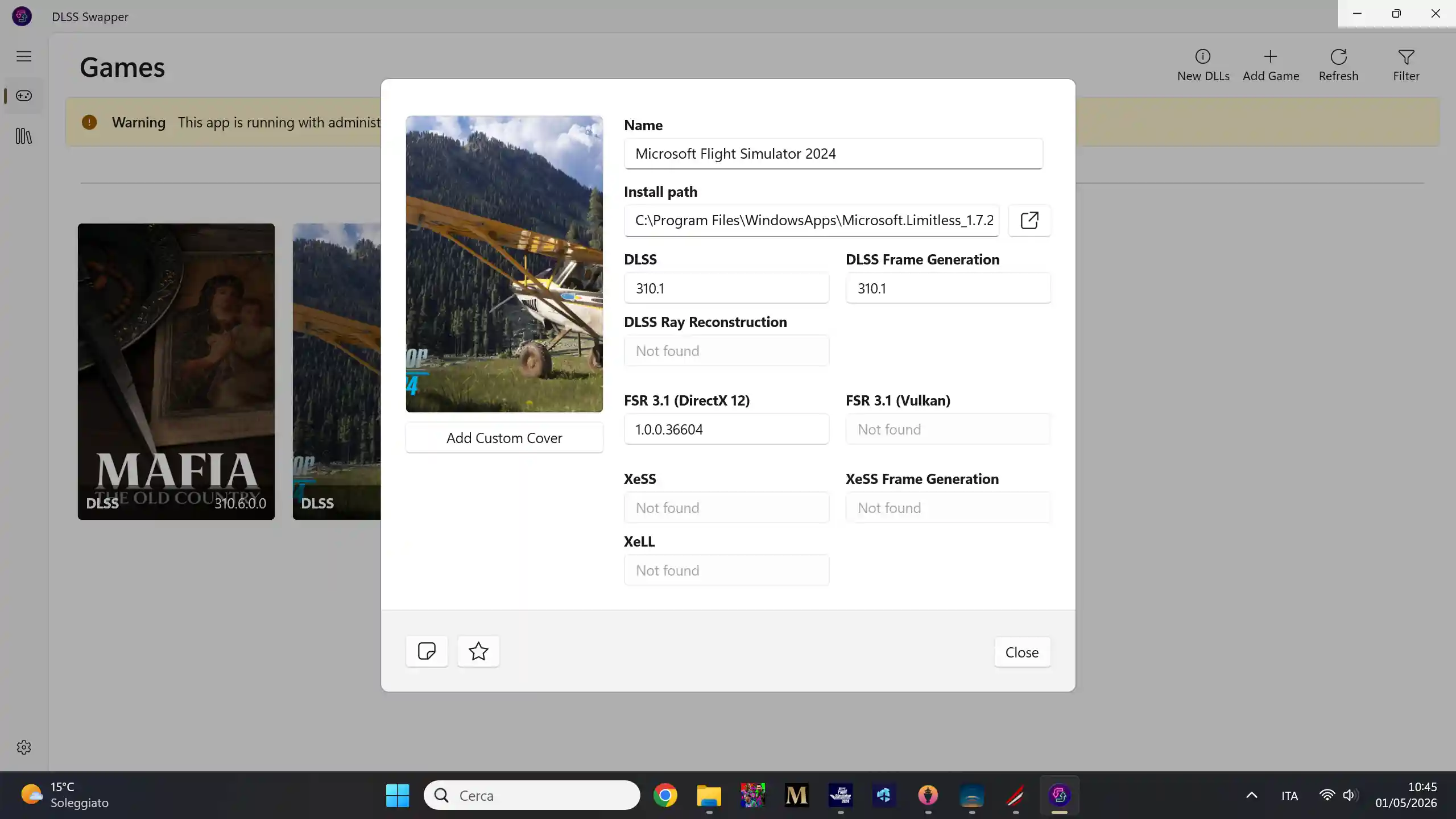This screenshot has width=1456, height=819.
Task: Click the New DLLs info button
Action: [x=1203, y=65]
